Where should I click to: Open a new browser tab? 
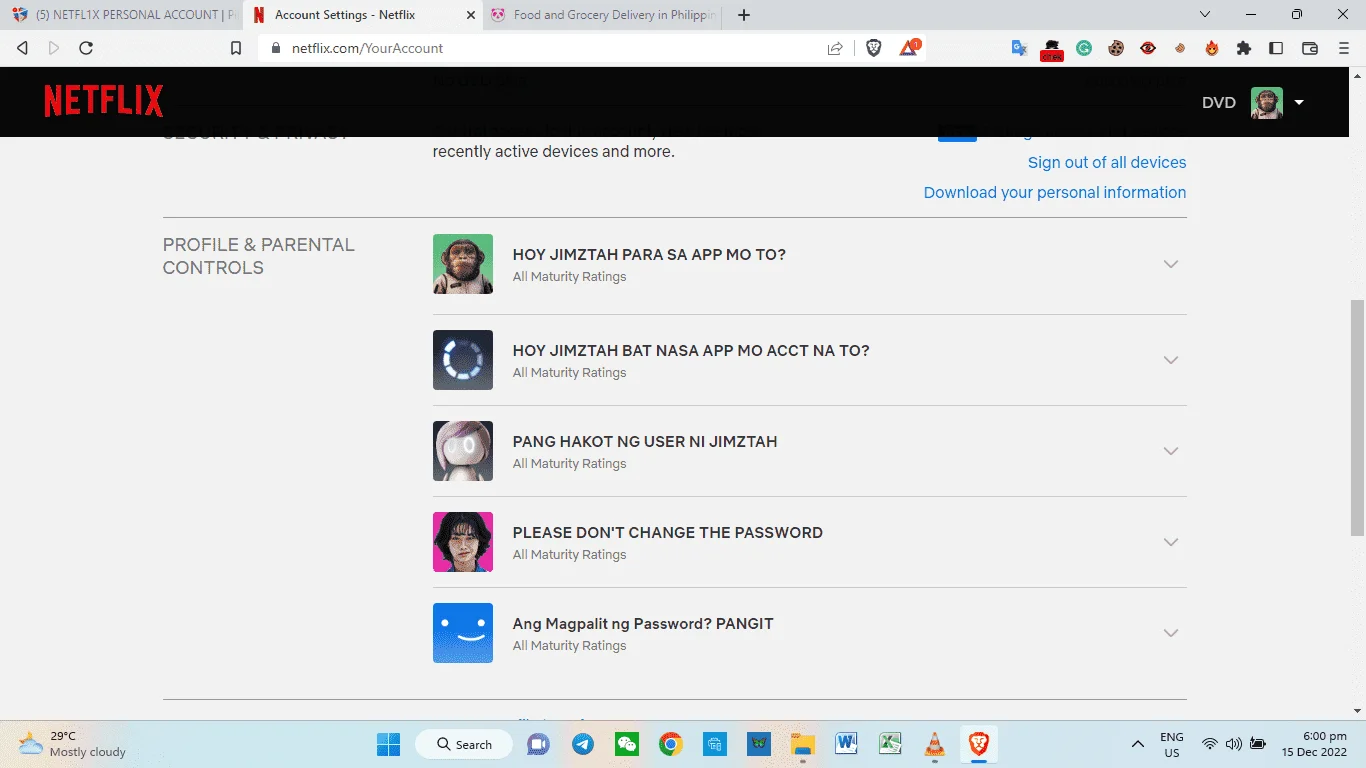[x=744, y=15]
